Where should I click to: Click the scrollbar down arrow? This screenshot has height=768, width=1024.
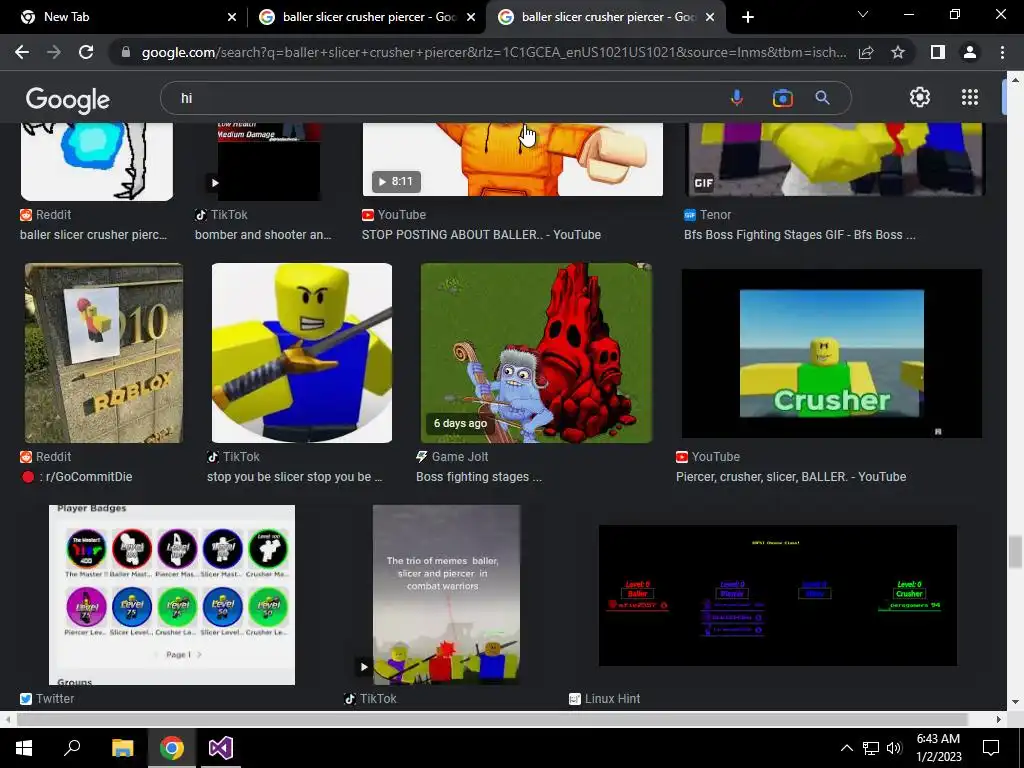tap(1015, 702)
